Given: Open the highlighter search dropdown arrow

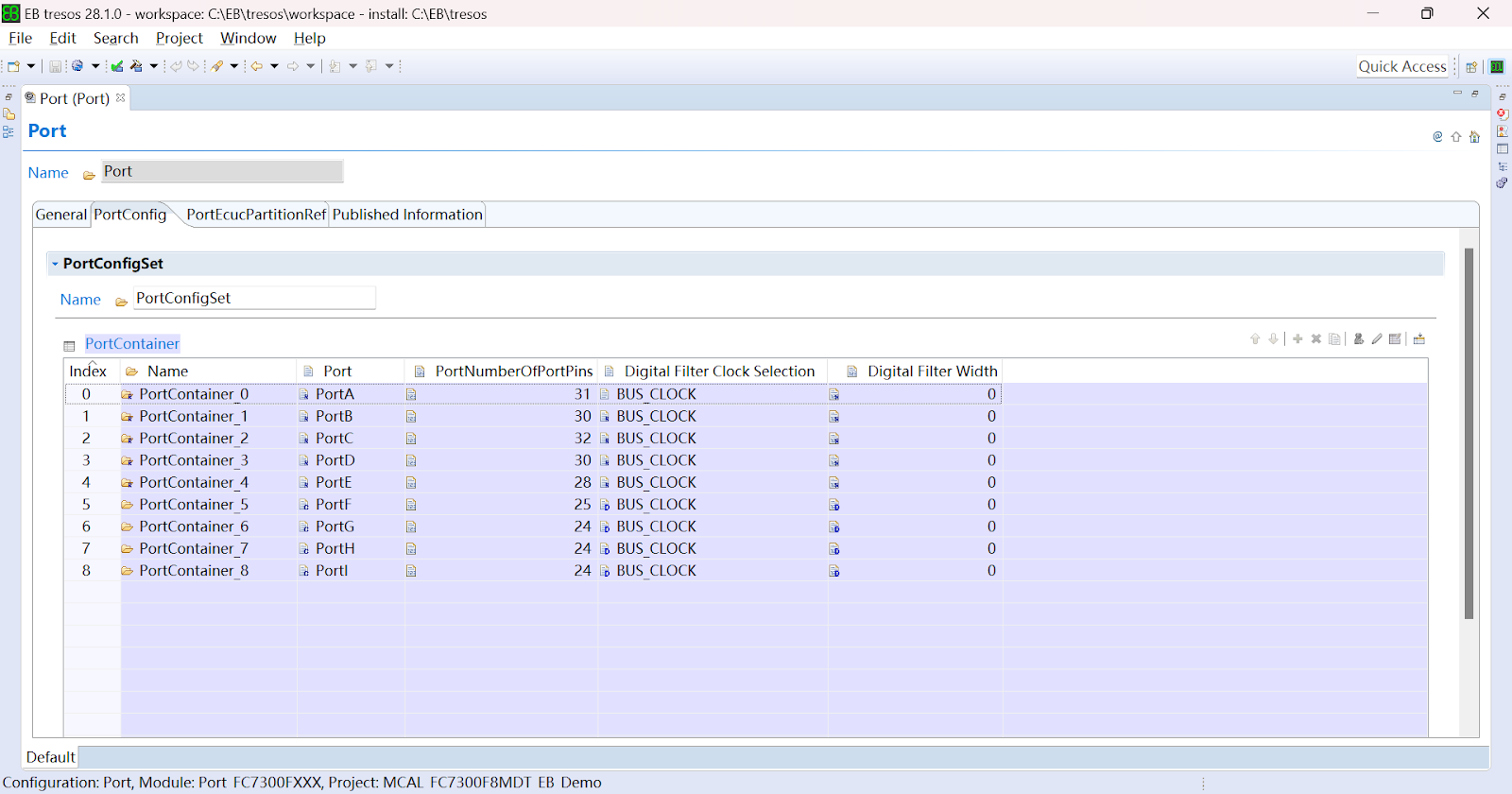Looking at the screenshot, I should pyautogui.click(x=234, y=66).
